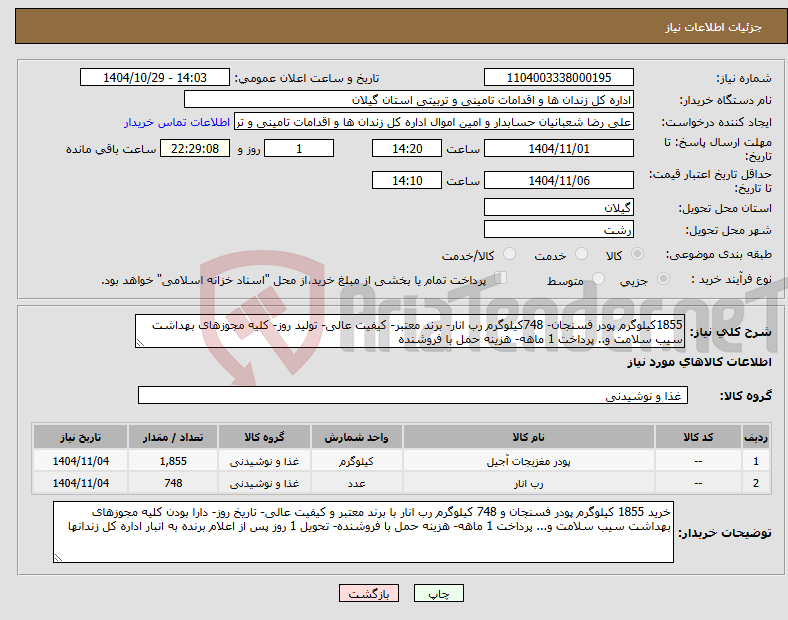Image resolution: width=788 pixels, height=620 pixels.
Task: Click the quantity cell 748
Action: point(173,483)
